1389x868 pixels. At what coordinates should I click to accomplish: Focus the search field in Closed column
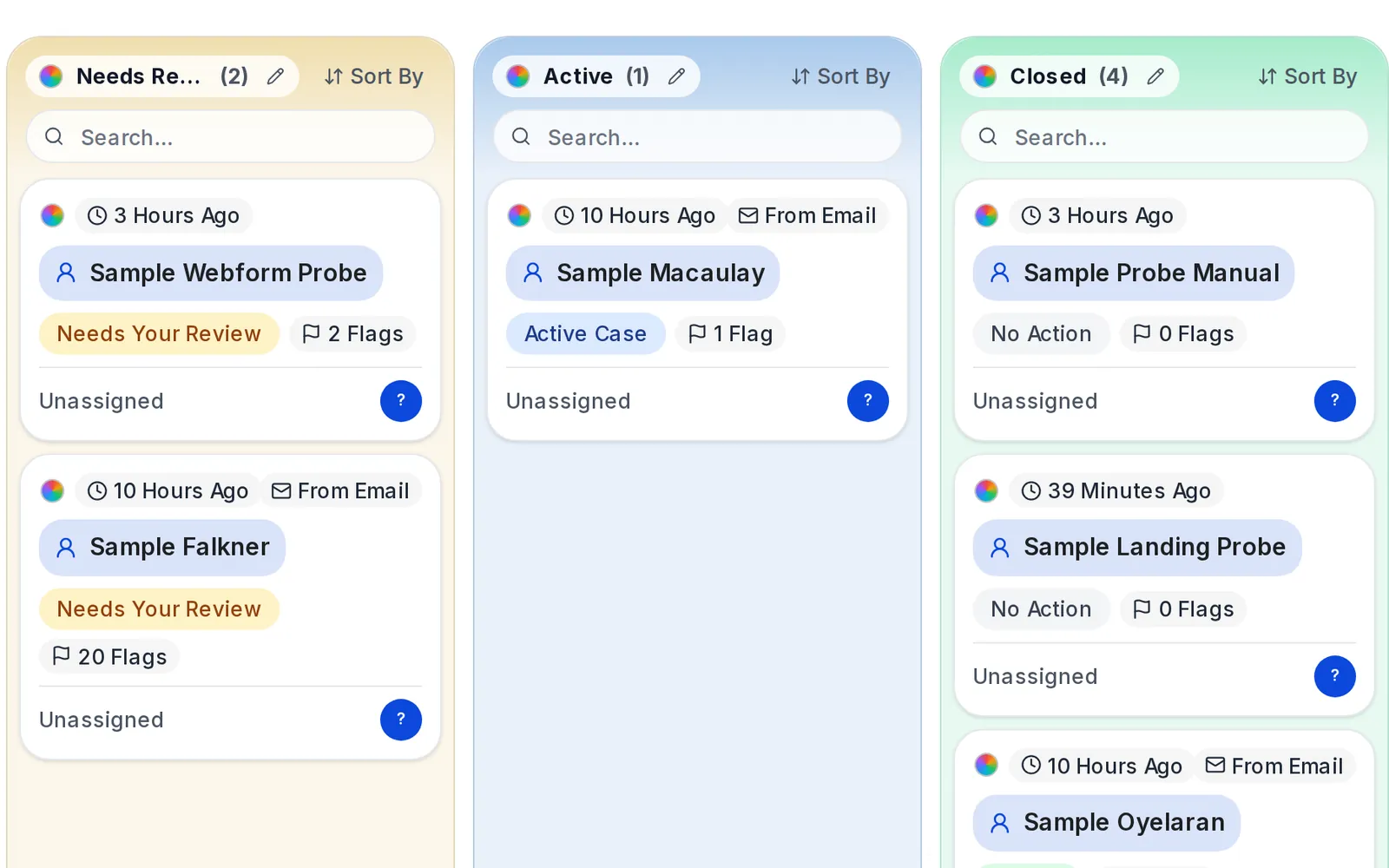(1164, 137)
